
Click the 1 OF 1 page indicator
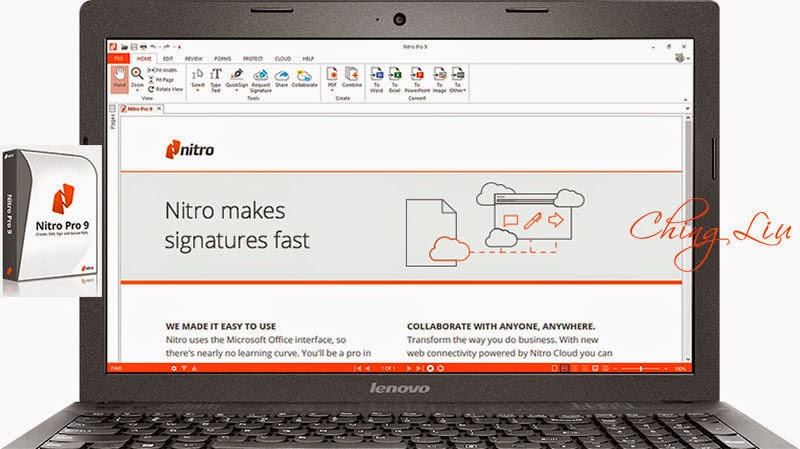click(x=388, y=368)
